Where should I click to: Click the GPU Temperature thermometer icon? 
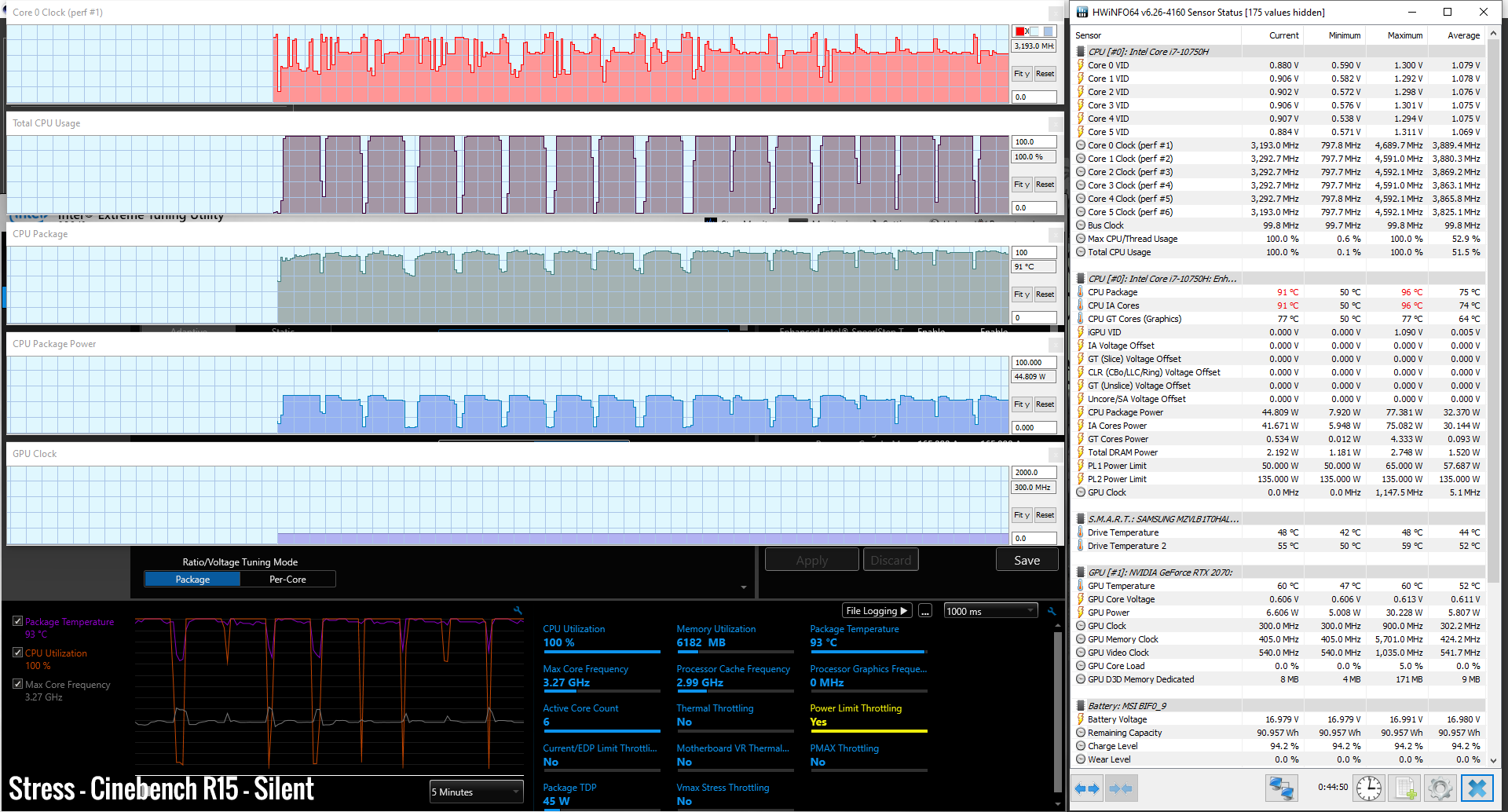pos(1081,586)
